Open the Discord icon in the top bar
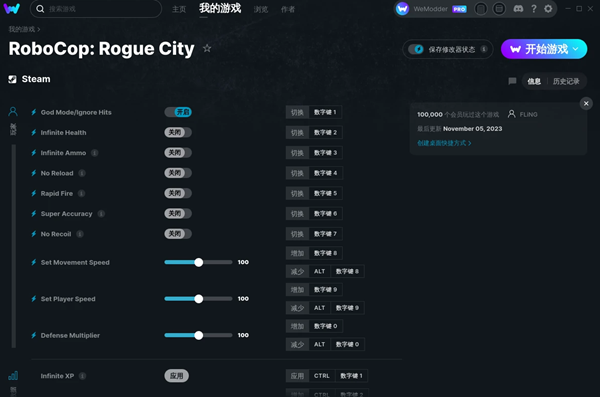Screen dimensions: 600x397 [518, 9]
